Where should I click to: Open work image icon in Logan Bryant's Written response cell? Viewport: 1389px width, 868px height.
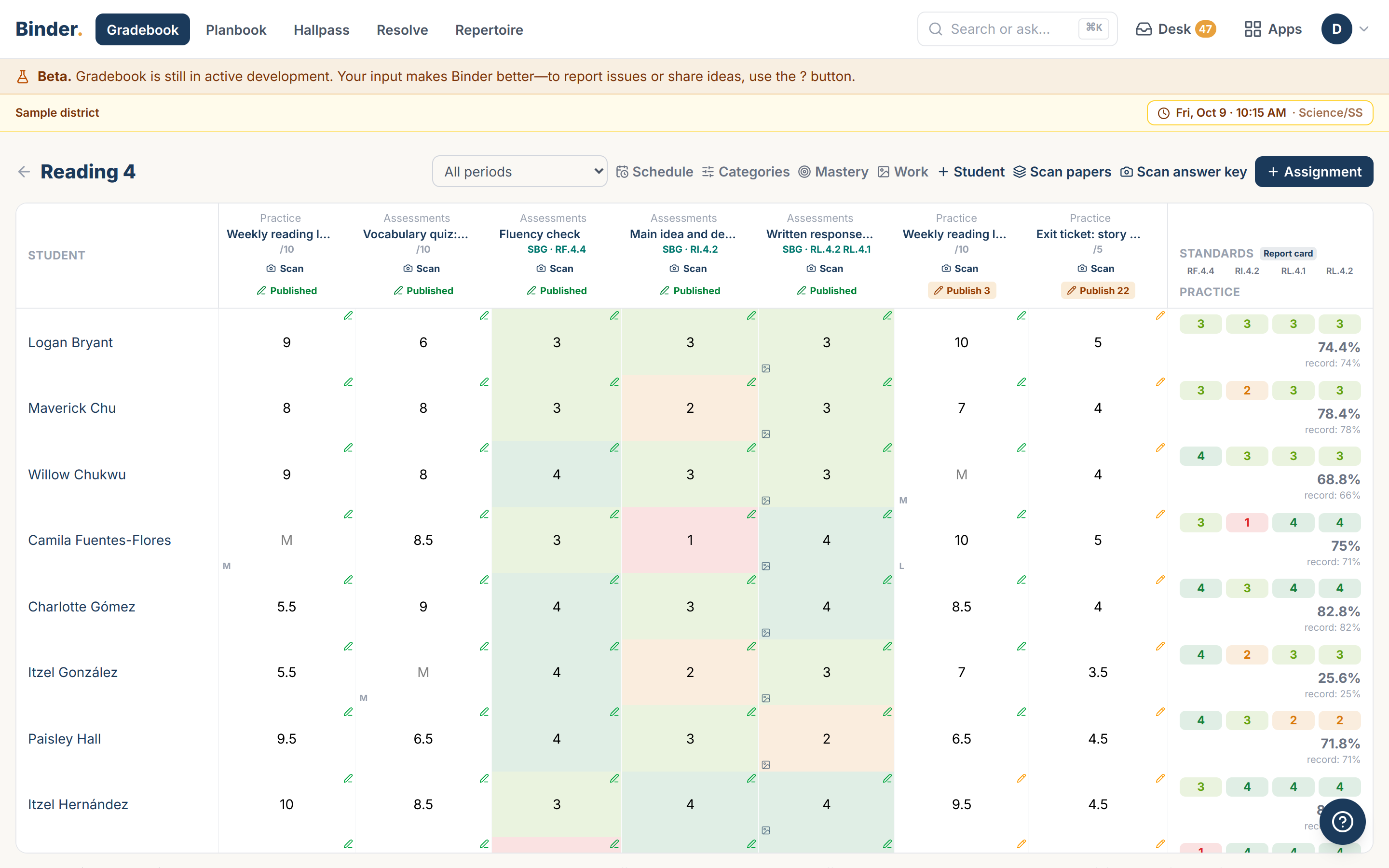coord(766,368)
